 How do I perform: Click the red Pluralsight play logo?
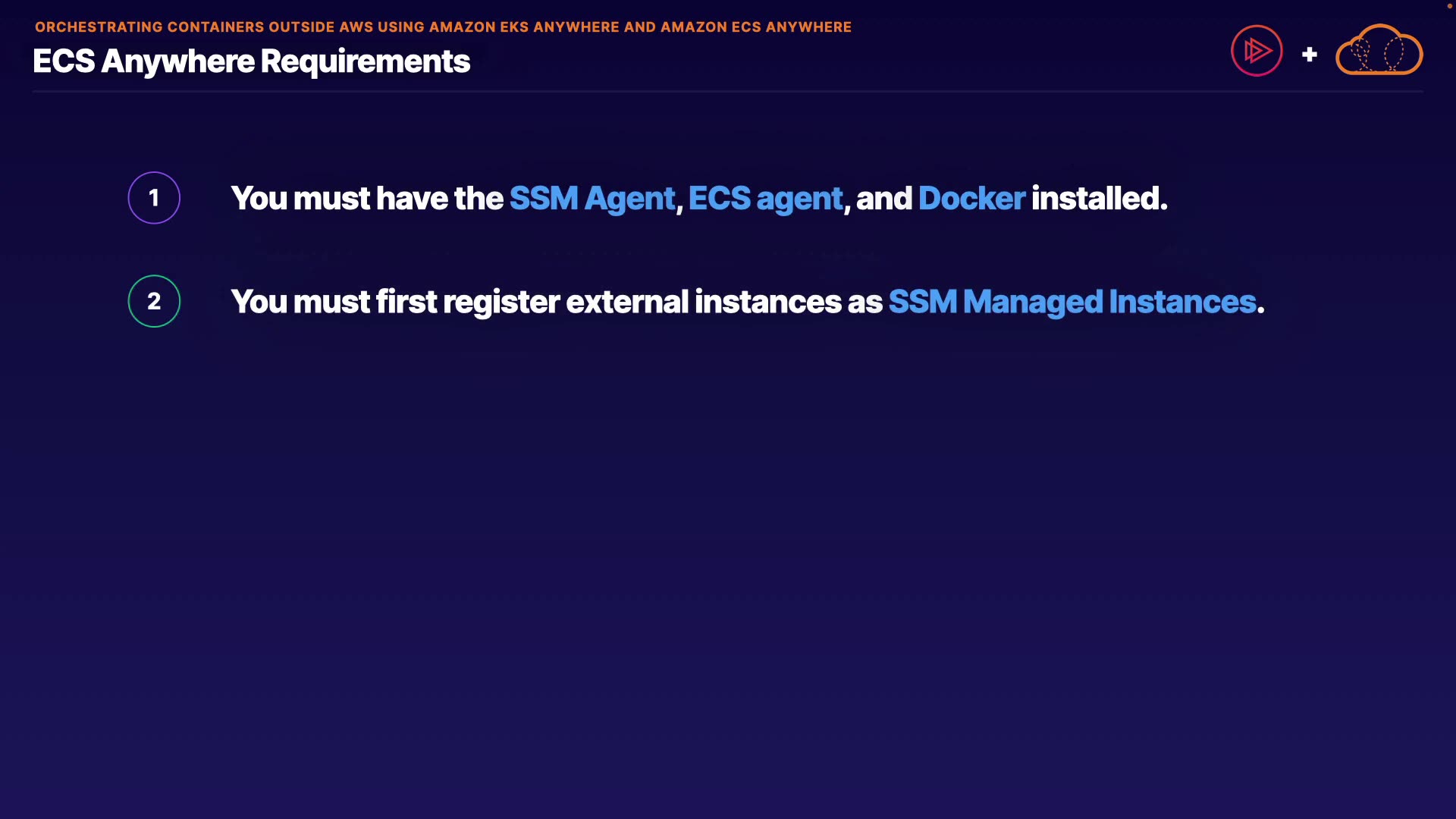coord(1257,51)
